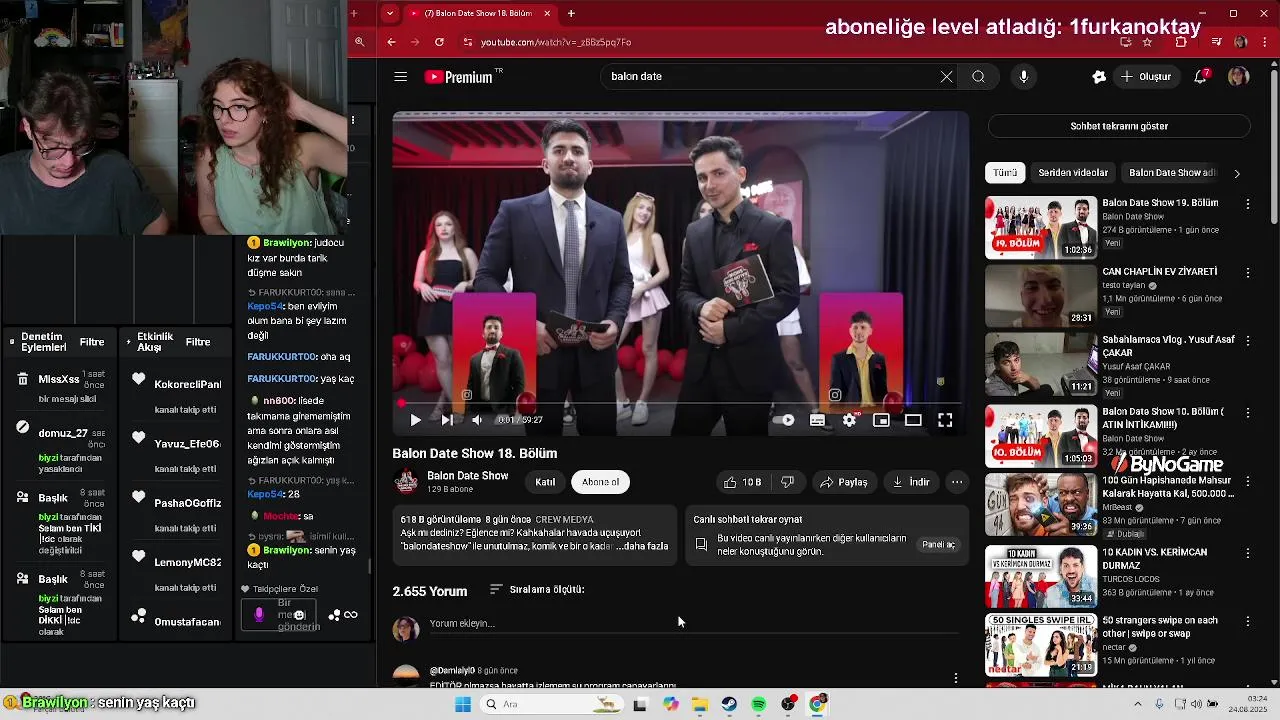Open the Balon Date Show channel avatar
Image resolution: width=1280 pixels, height=720 pixels.
point(406,482)
